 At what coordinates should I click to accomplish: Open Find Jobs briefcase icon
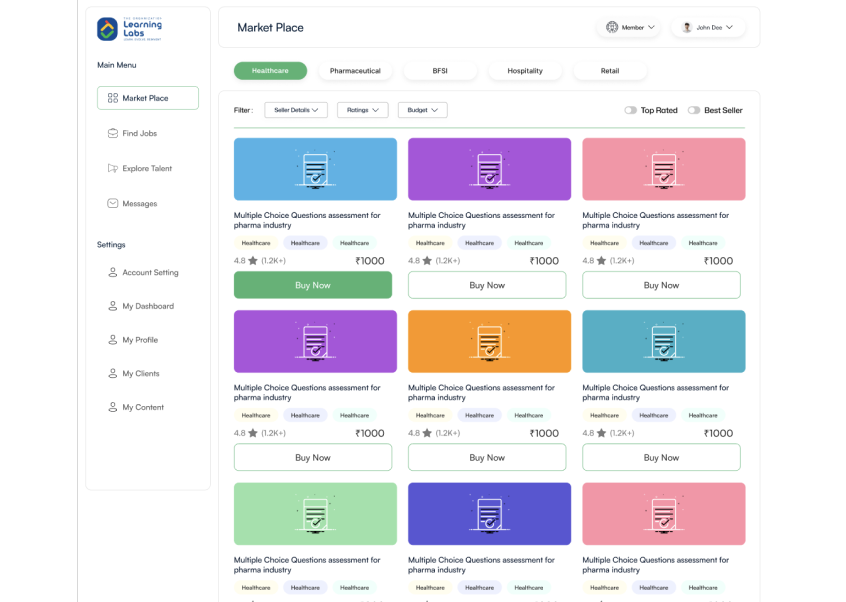[113, 133]
